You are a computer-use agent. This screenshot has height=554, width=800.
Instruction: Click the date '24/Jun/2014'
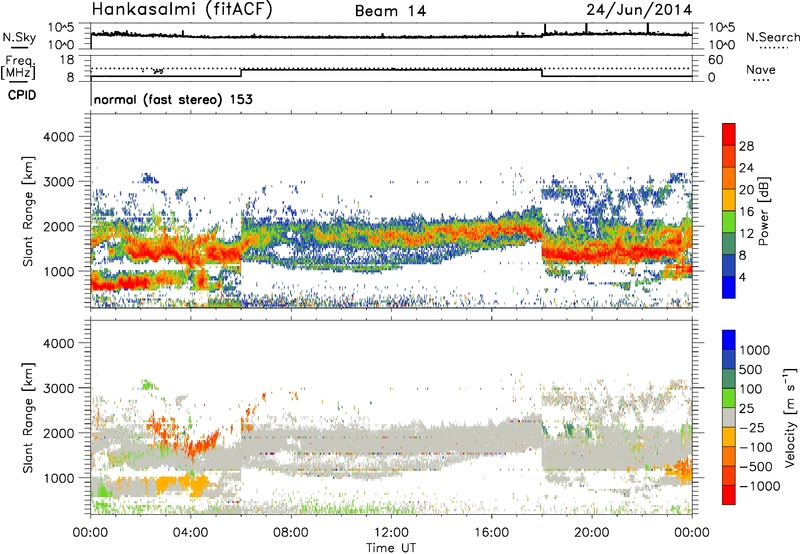click(639, 10)
